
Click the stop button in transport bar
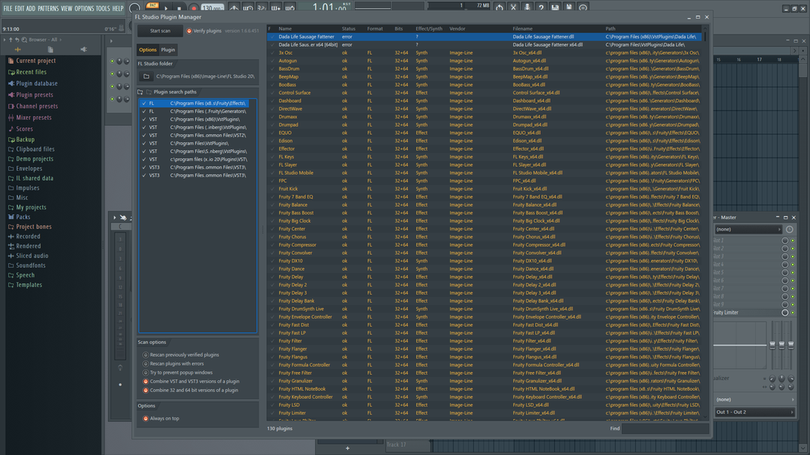pos(179,8)
